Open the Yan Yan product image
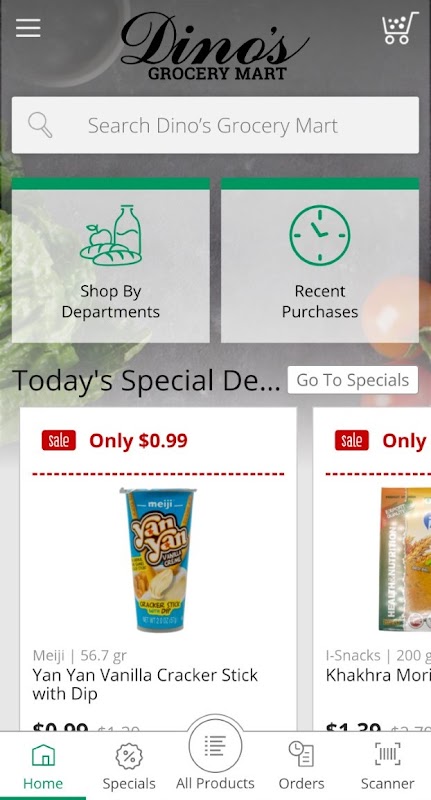 tap(158, 560)
